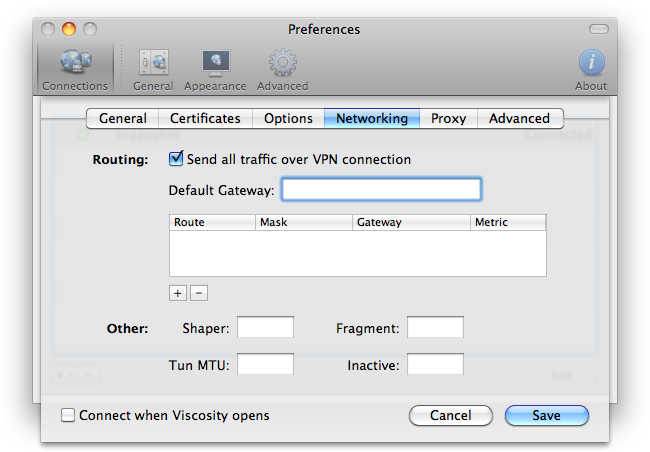Click the Default Gateway text field
Viewport: 650px width, 452px height.
pos(381,190)
